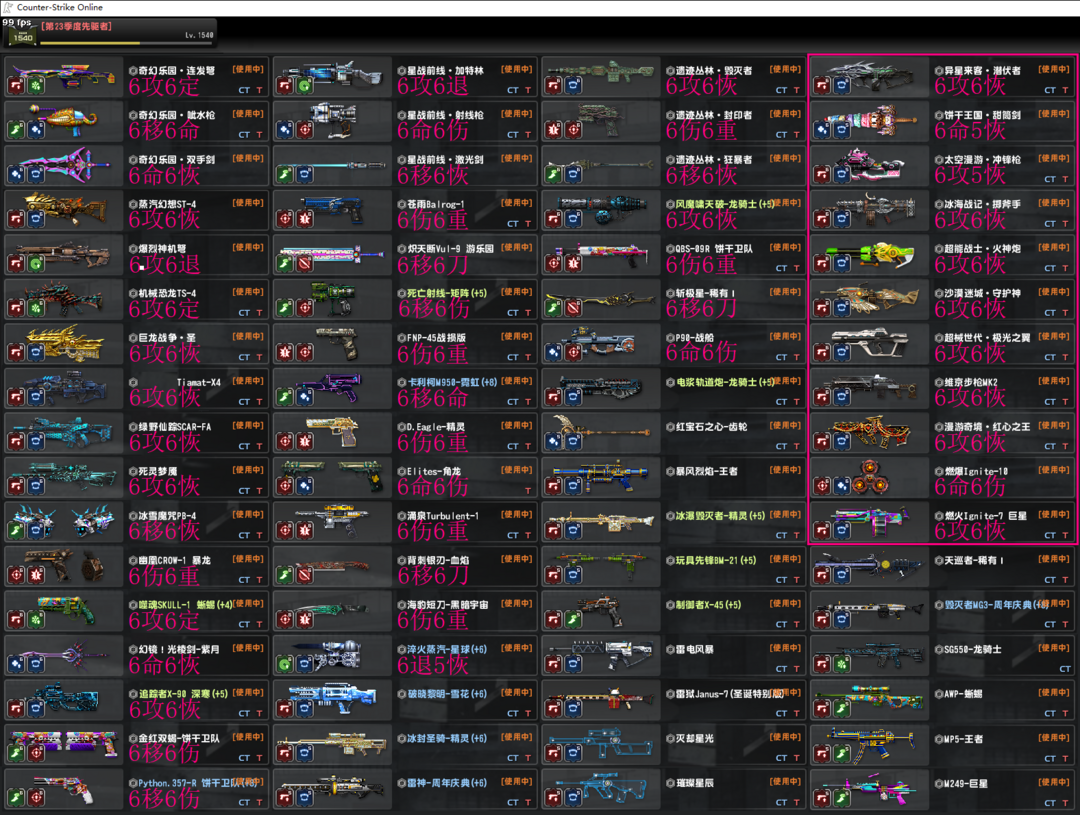Click the red crosshair icon on 燃爆Ignite-10 card

[822, 486]
